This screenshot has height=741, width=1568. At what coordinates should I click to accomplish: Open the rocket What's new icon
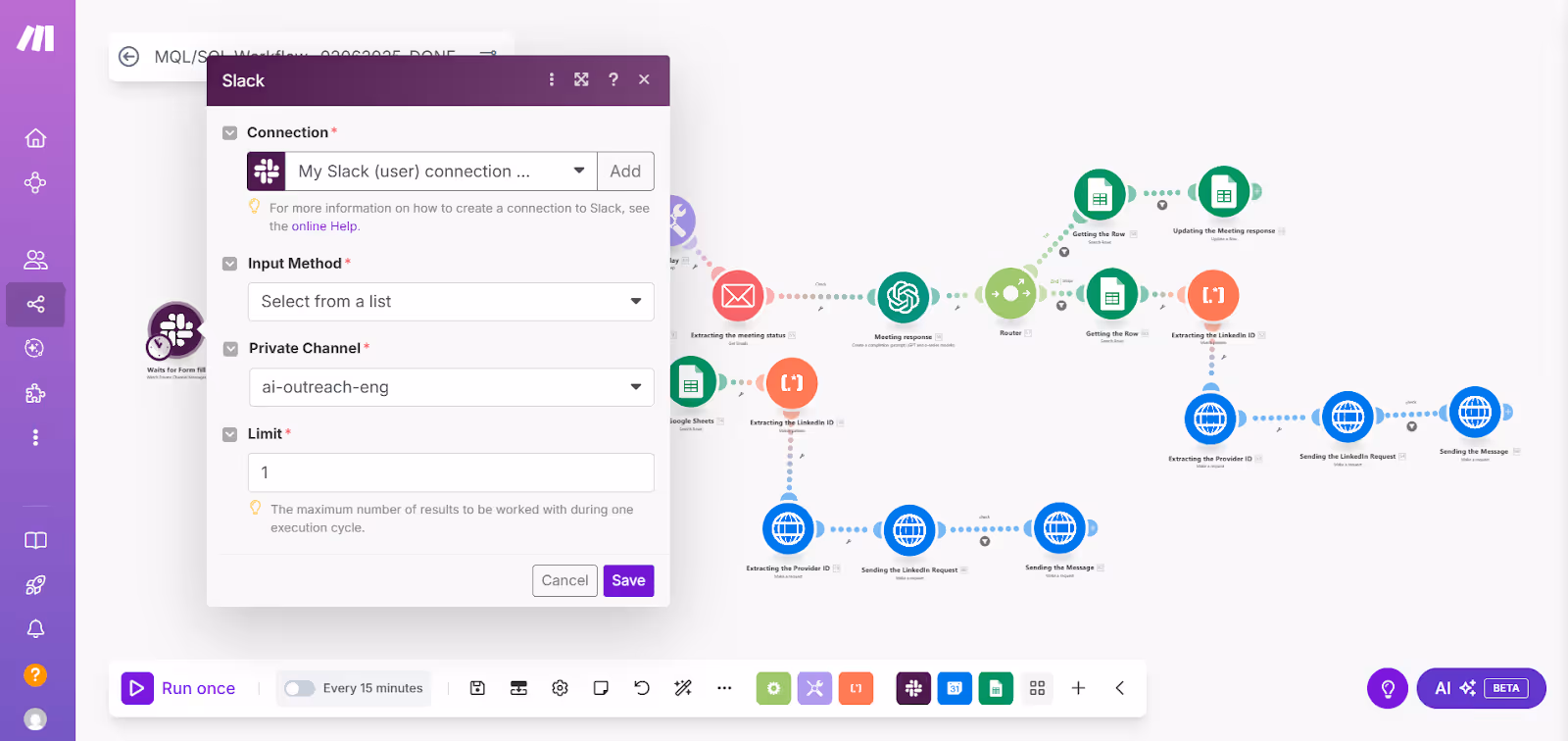pyautogui.click(x=35, y=585)
